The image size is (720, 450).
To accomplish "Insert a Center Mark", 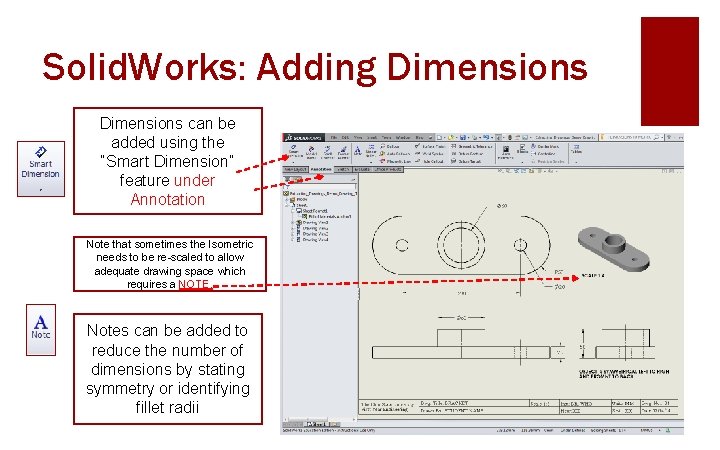I will coord(545,146).
